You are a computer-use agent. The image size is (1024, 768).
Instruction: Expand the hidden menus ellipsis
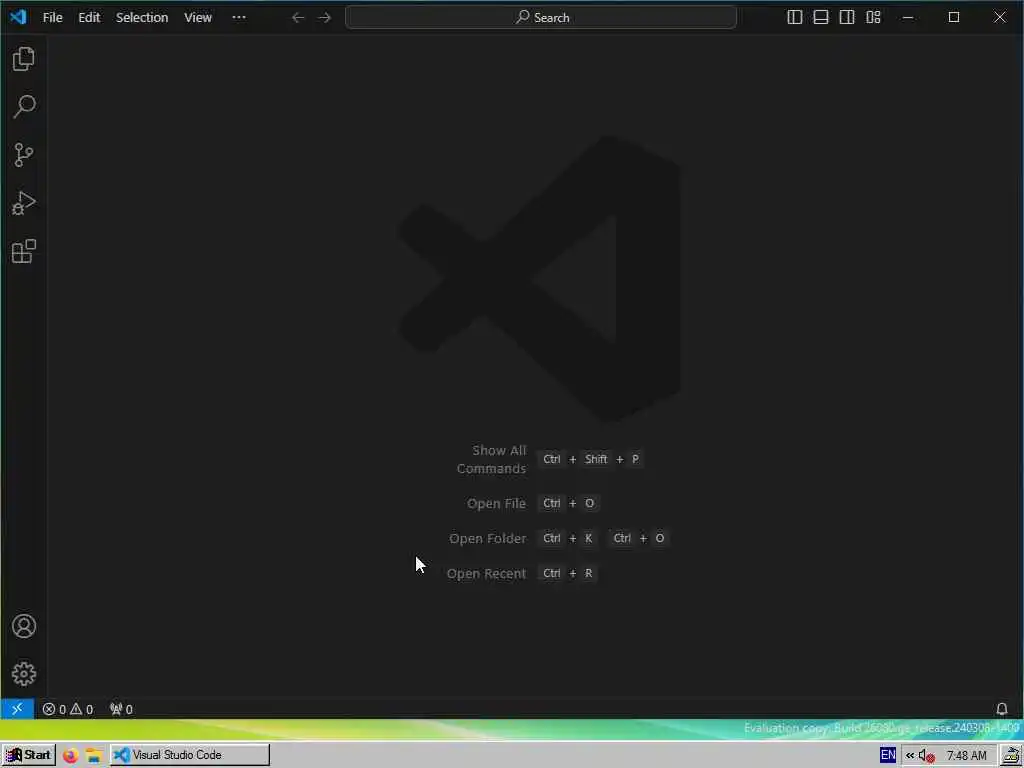239,18
